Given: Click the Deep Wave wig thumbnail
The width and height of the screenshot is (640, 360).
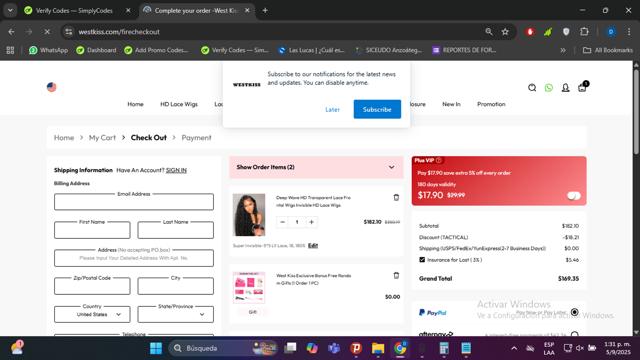Looking at the screenshot, I should (249, 215).
